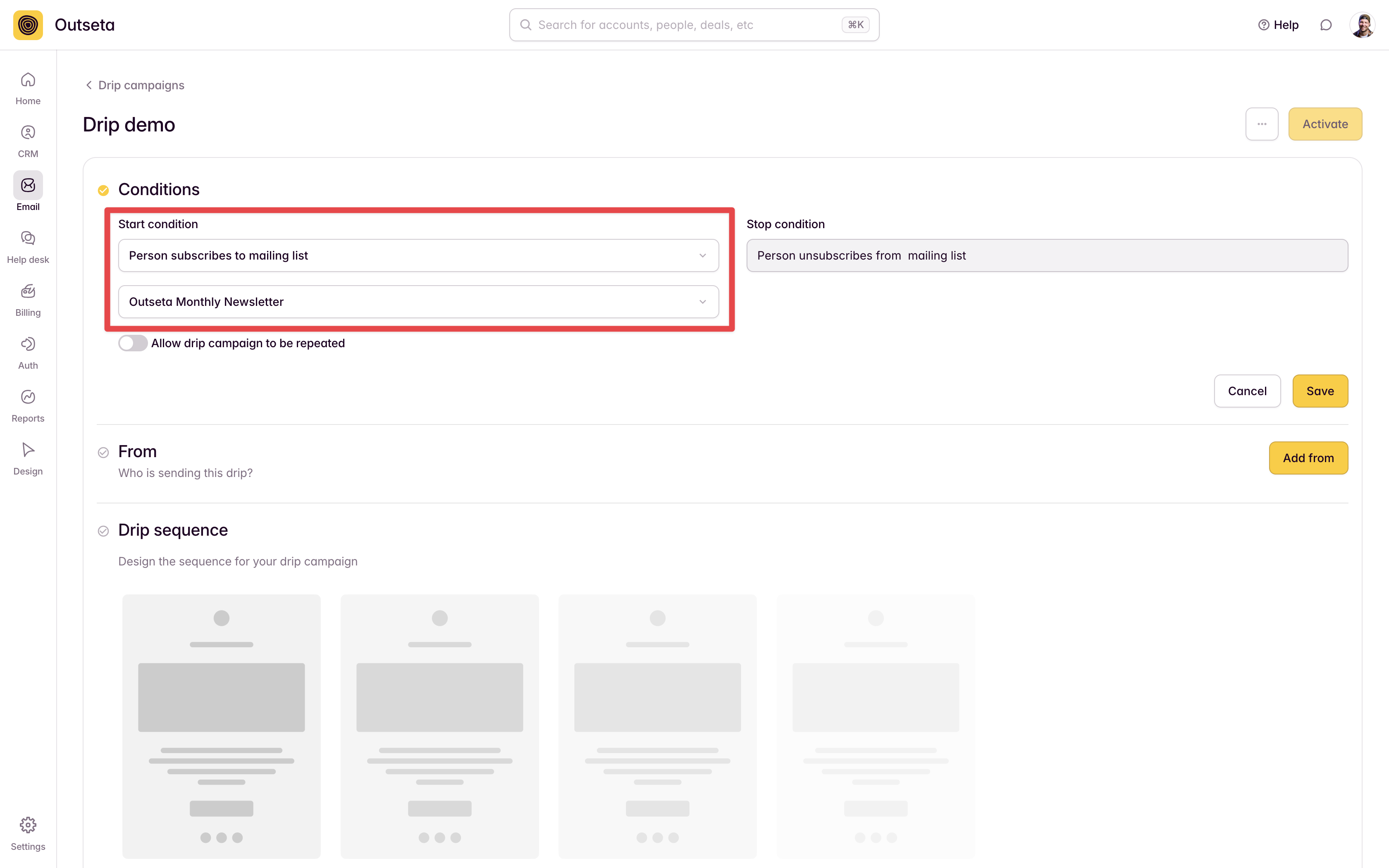The height and width of the screenshot is (868, 1389).
Task: Click the Start condition label
Action: coord(158,224)
